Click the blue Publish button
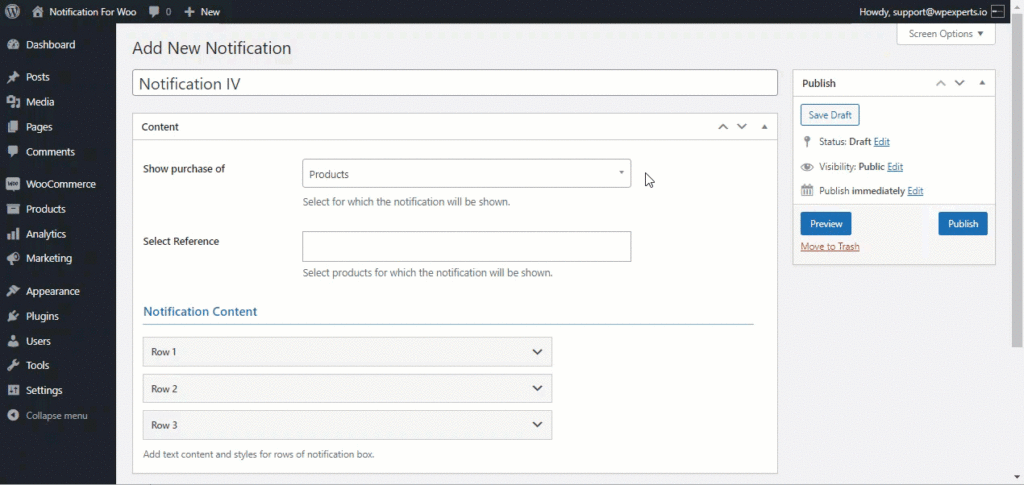Screen dimensions: 1024x485 coord(963,223)
